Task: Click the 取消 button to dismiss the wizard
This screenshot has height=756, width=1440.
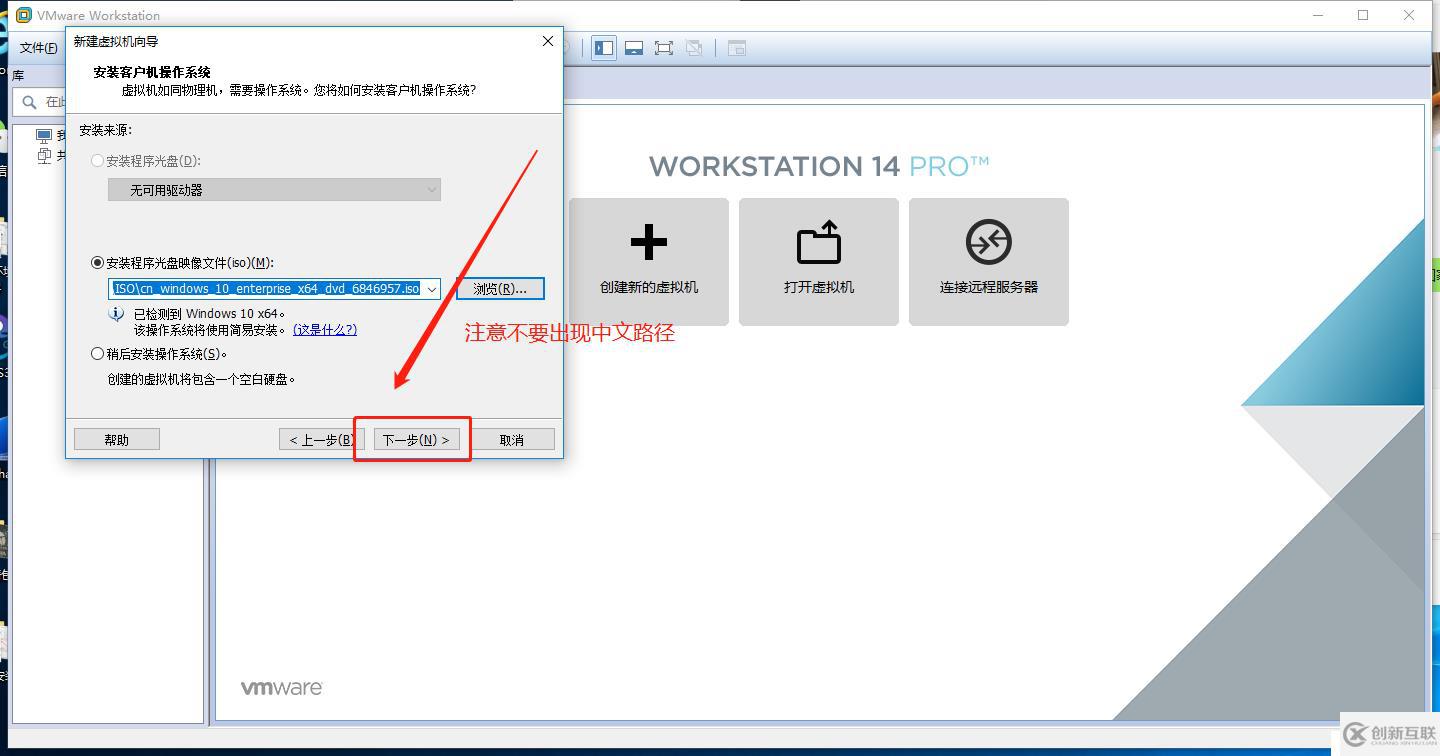Action: 511,438
